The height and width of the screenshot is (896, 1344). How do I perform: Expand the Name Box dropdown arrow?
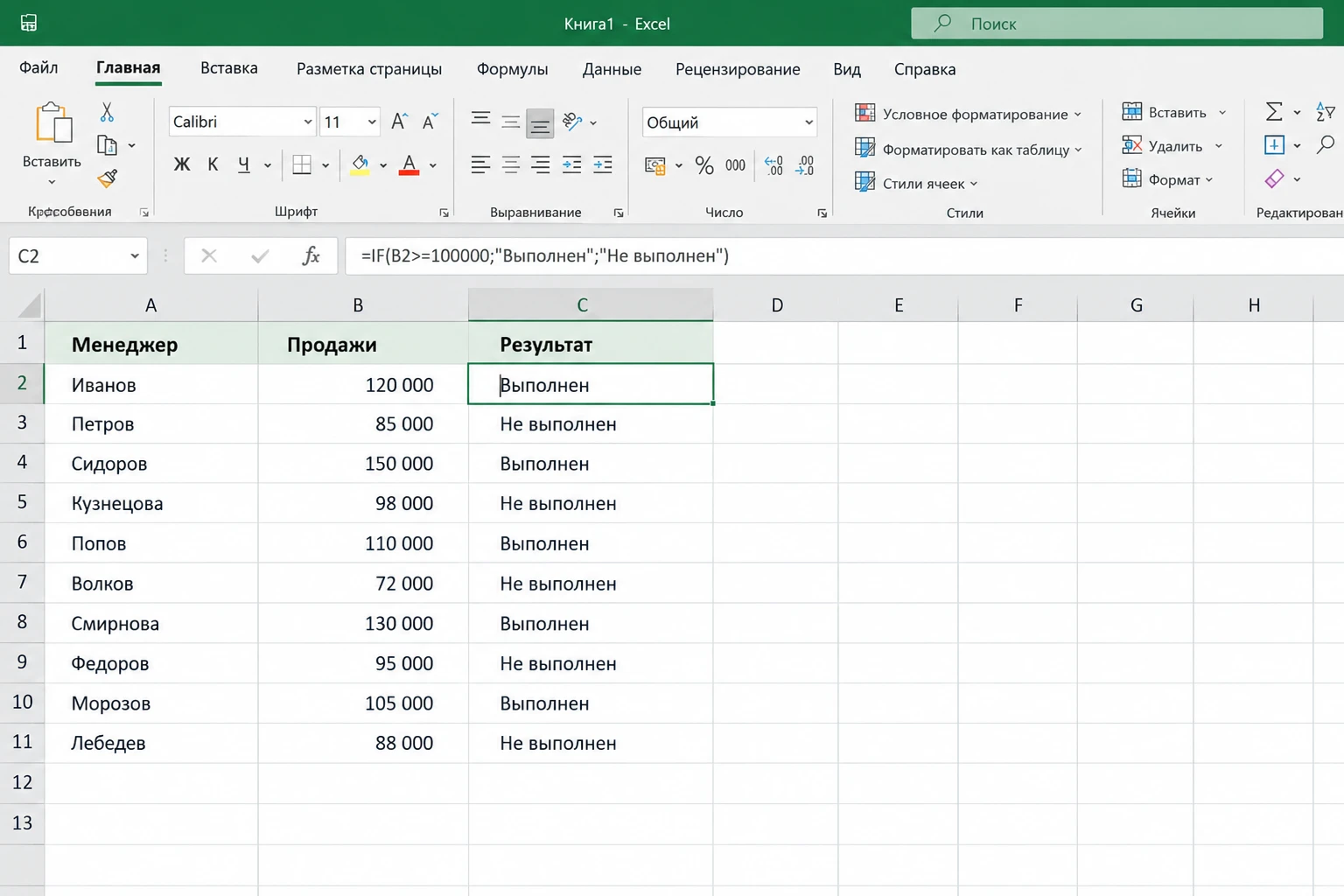point(135,255)
